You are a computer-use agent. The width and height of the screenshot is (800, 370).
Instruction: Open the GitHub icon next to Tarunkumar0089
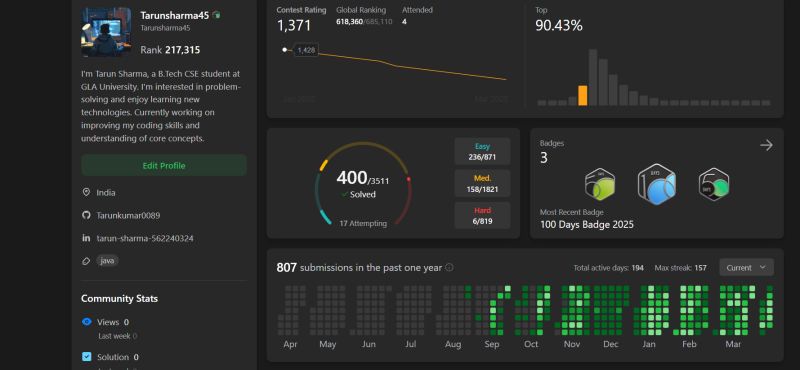(x=86, y=215)
